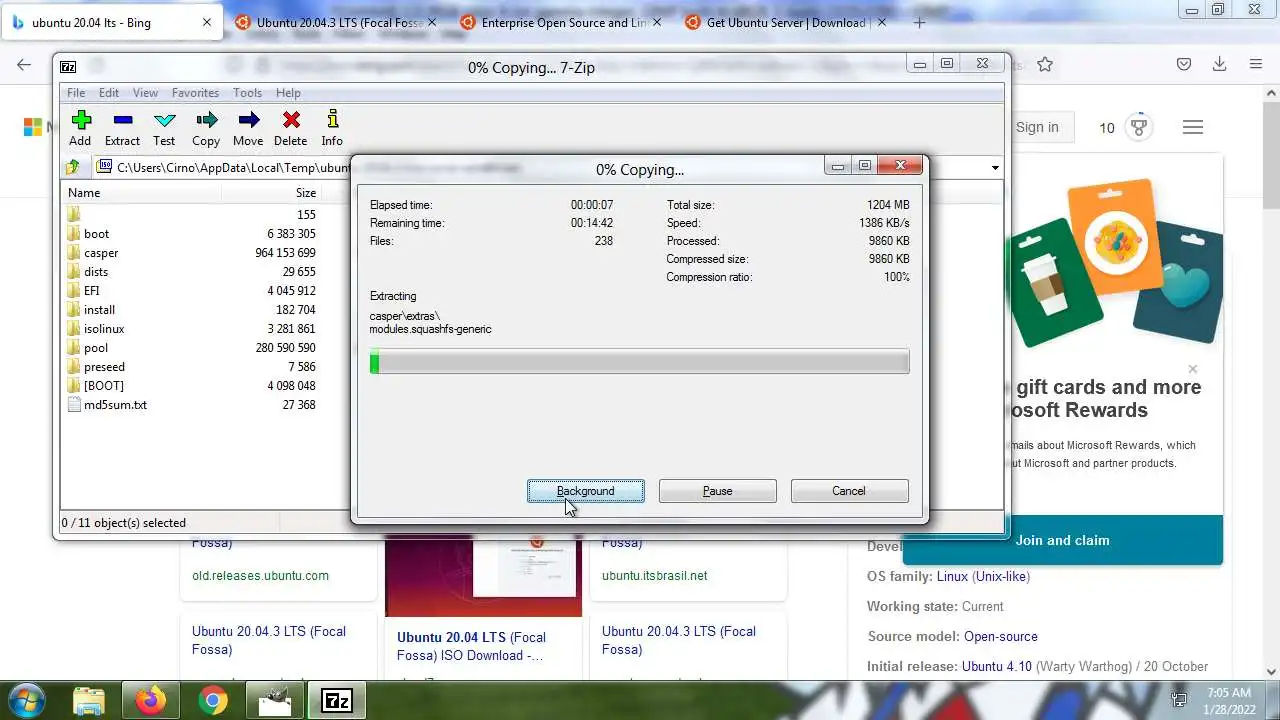The height and width of the screenshot is (720, 1280).
Task: Click the Test toolbar icon
Action: pos(164,128)
